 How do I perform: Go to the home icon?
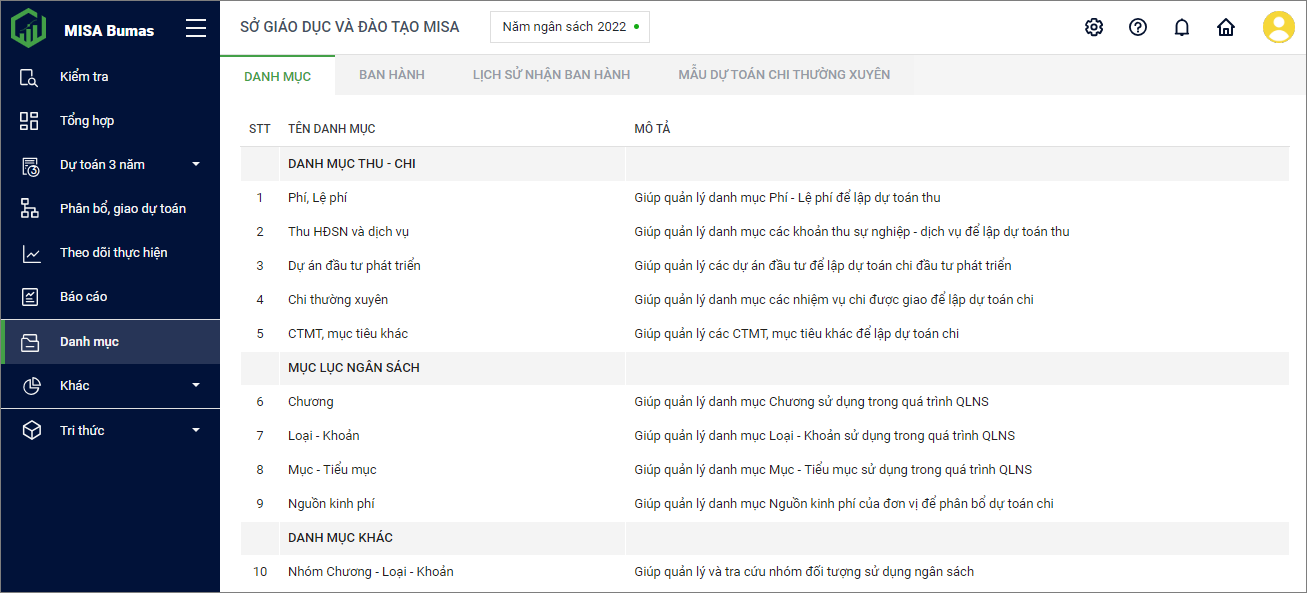coord(1226,27)
